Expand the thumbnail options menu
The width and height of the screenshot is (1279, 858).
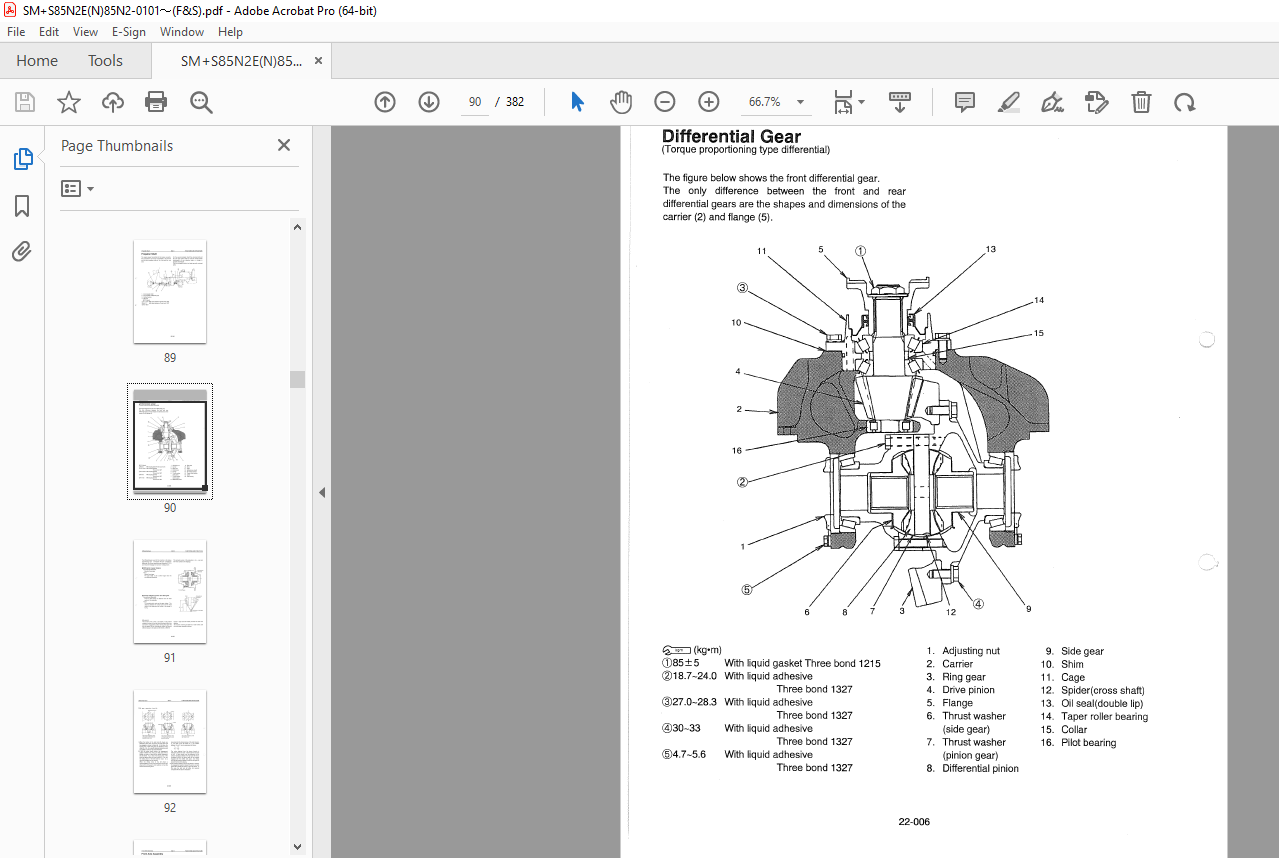click(77, 189)
